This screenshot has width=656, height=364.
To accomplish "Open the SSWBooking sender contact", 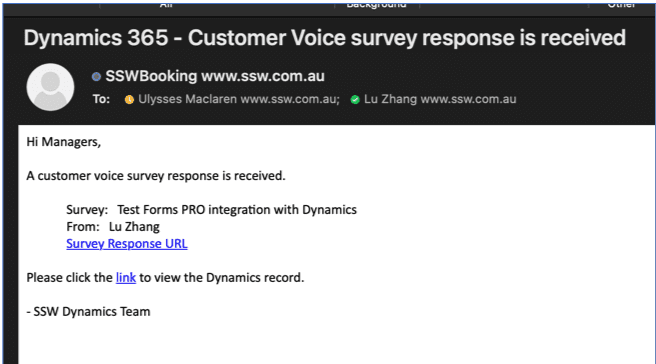I will (x=215, y=76).
